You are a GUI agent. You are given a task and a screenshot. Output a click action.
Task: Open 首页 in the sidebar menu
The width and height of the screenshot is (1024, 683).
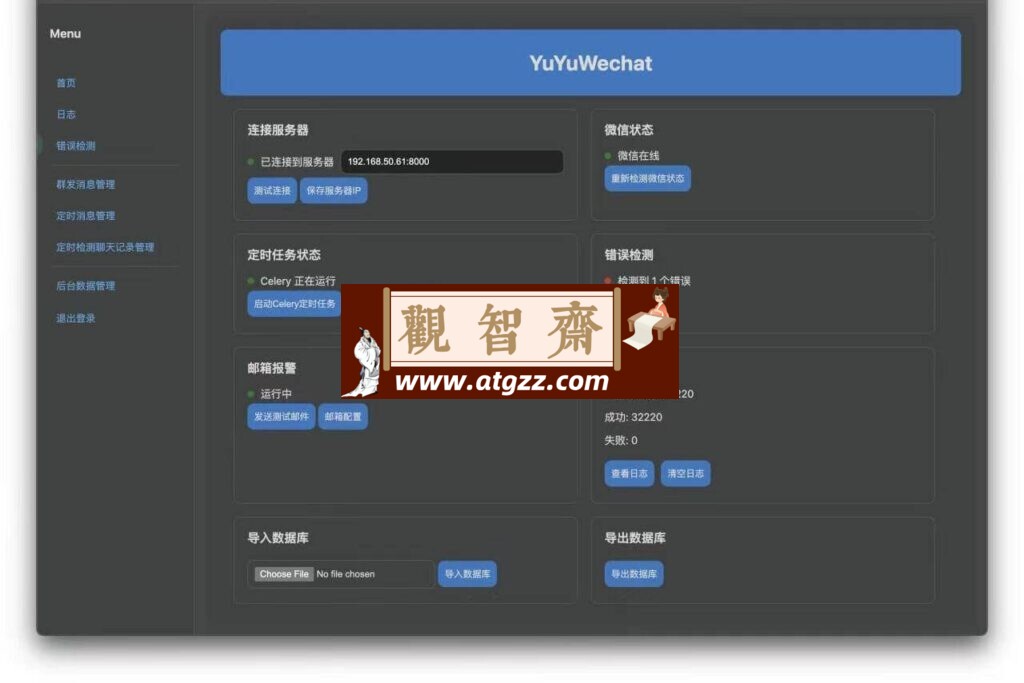pos(66,83)
